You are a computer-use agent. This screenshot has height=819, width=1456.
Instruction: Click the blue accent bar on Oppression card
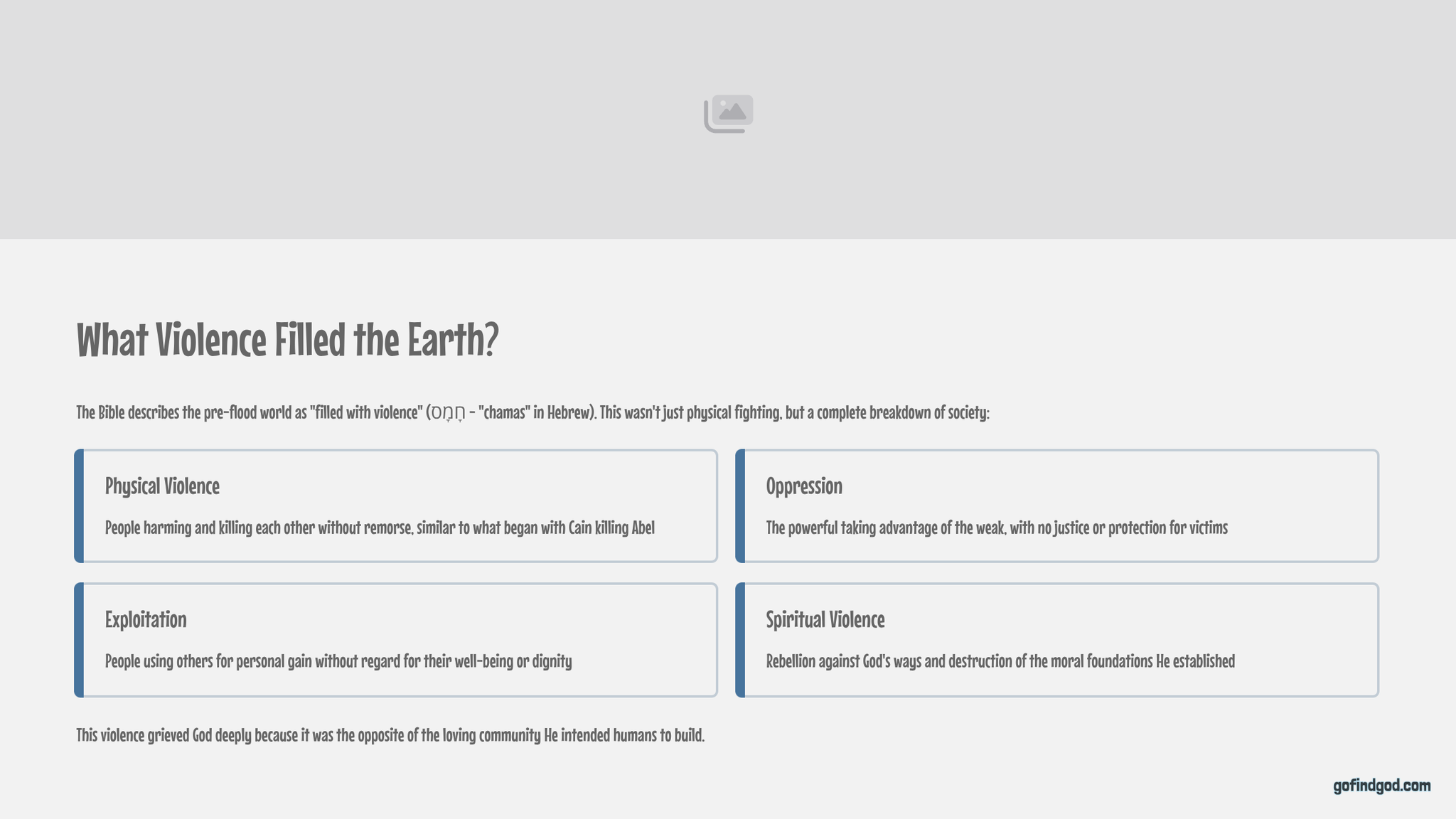(x=740, y=506)
